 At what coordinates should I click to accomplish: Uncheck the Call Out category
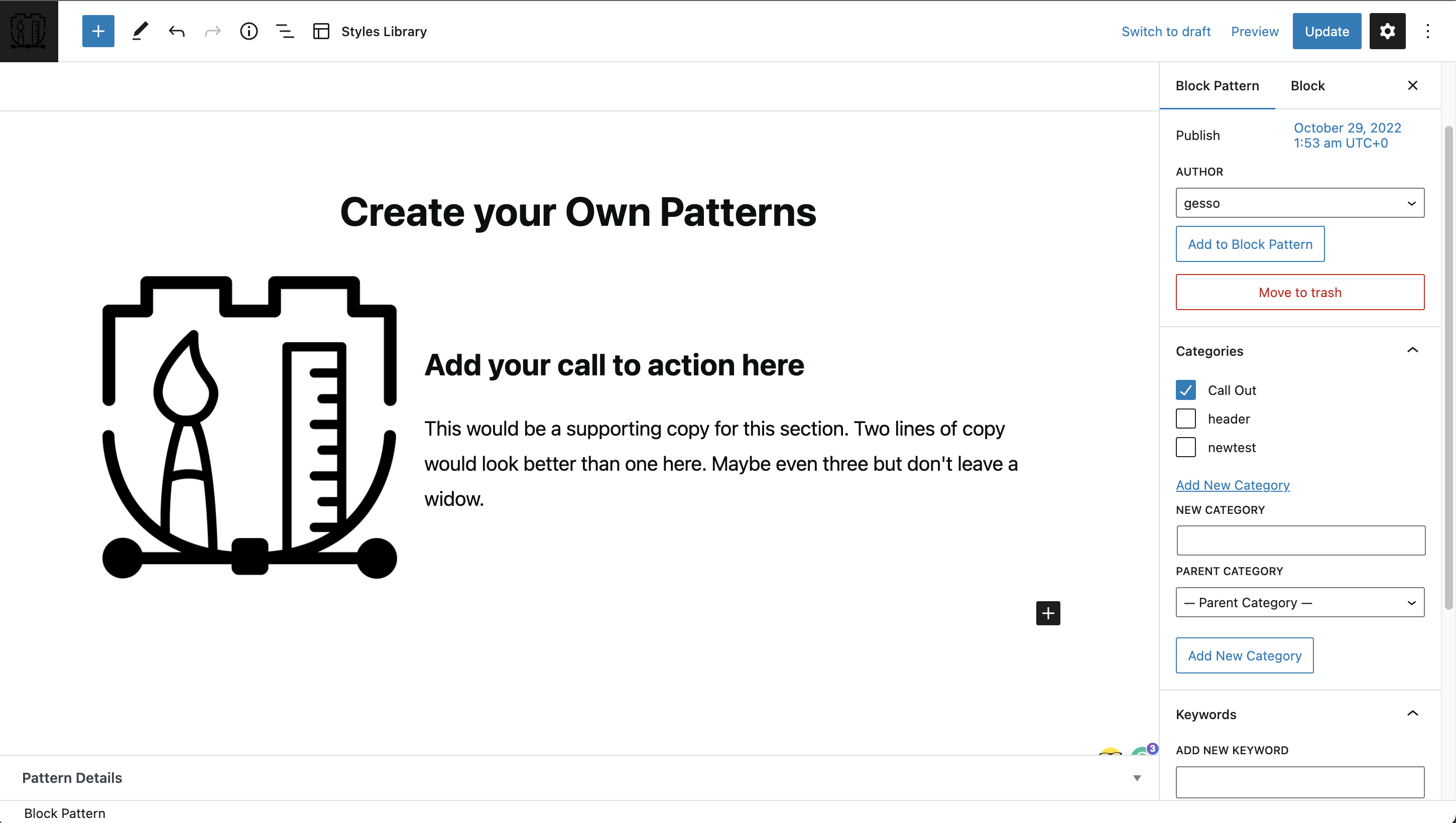(x=1186, y=390)
